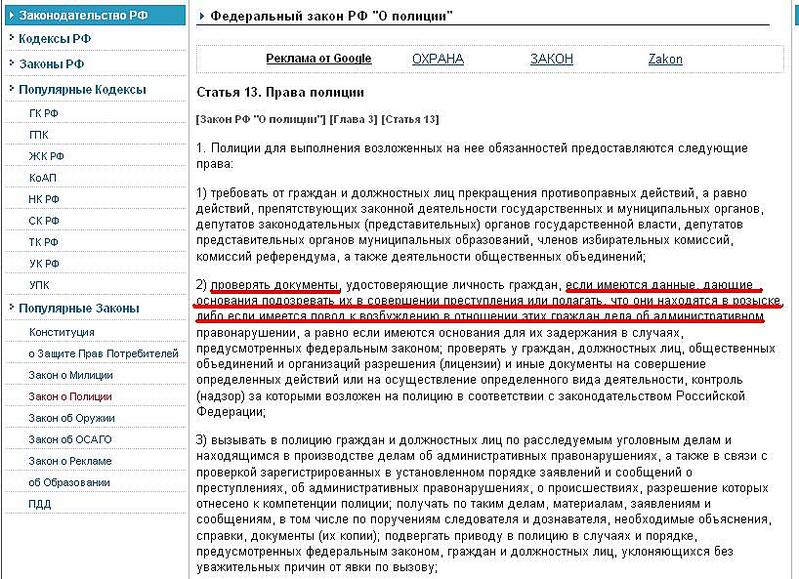Select КоАП from popular codes
Screen dimensions: 799x579
42,178
